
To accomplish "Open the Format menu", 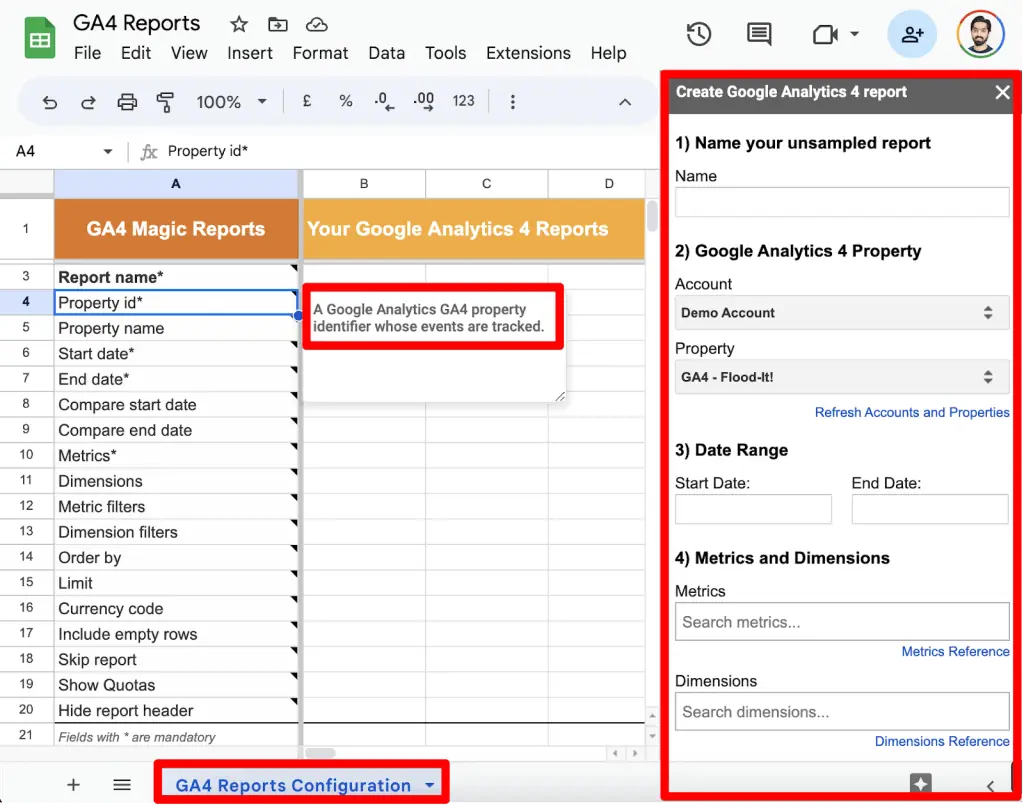I will tap(320, 53).
